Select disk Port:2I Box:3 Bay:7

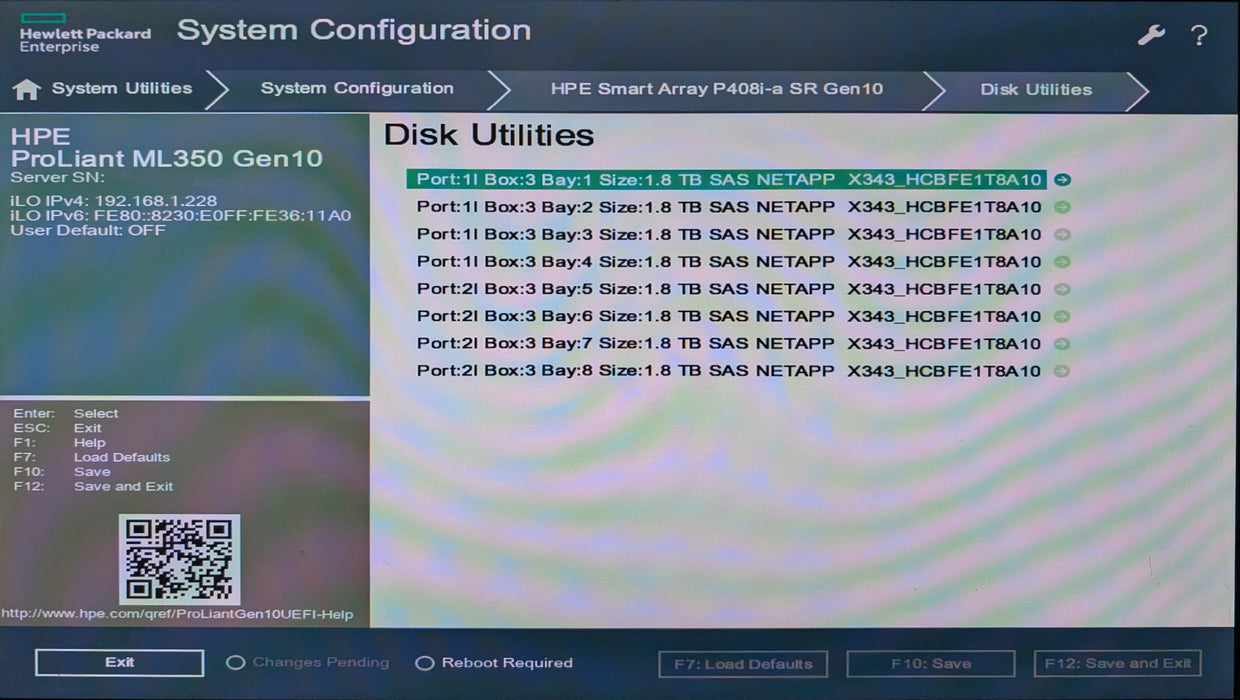(729, 344)
